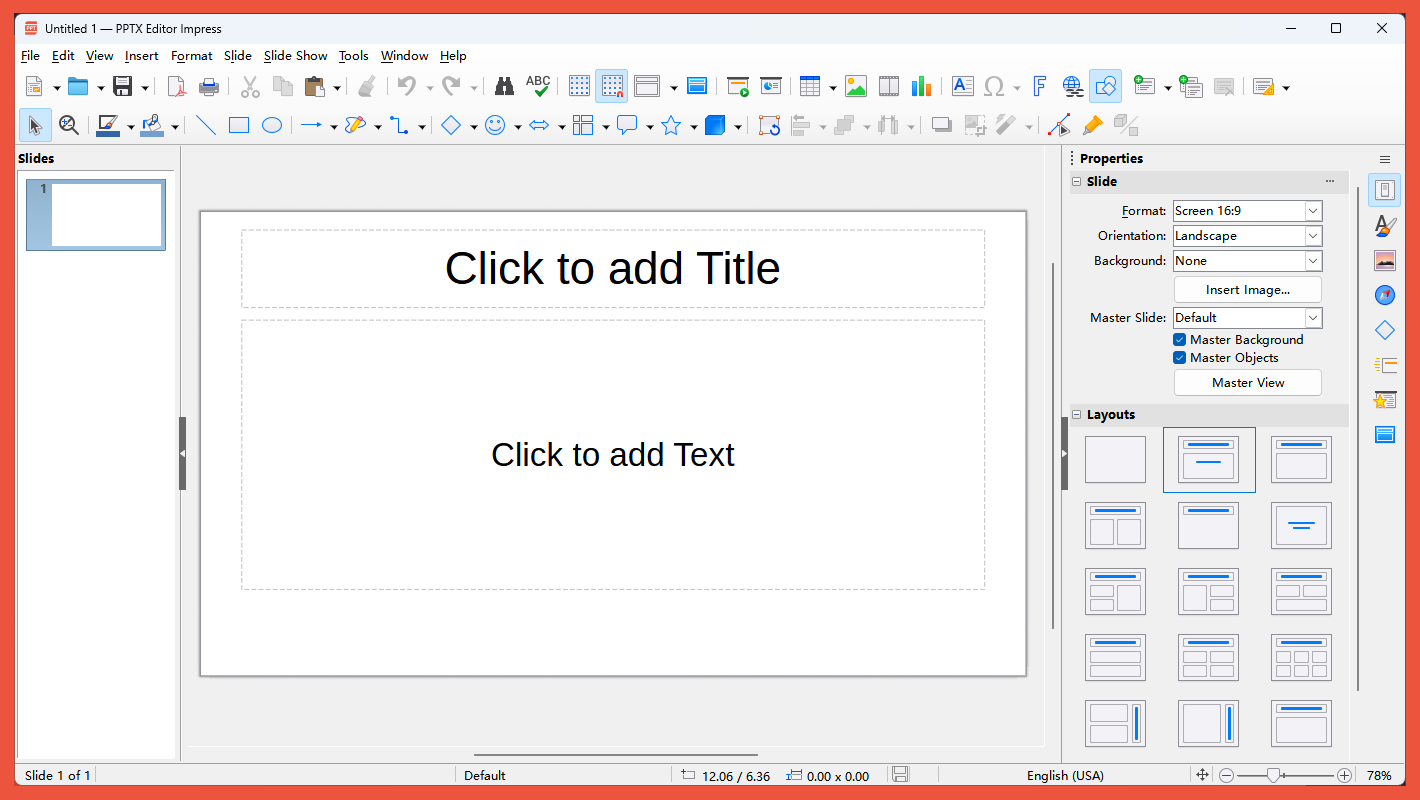Insert an image from the toolbar
This screenshot has height=800, width=1420.
point(856,86)
